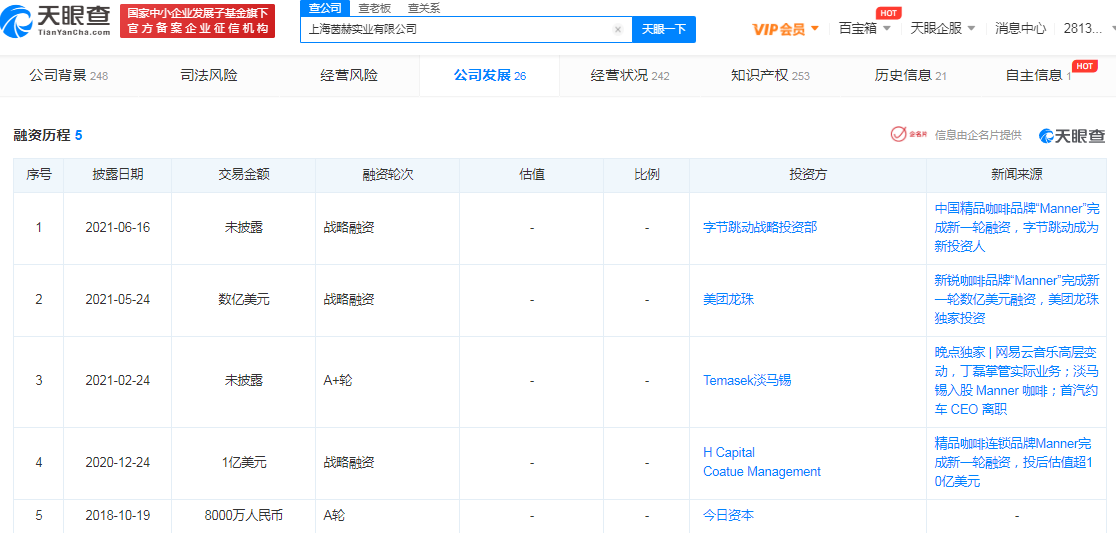This screenshot has width=1116, height=533.
Task: Expand the 百宝箱 menu
Action: coord(865,28)
